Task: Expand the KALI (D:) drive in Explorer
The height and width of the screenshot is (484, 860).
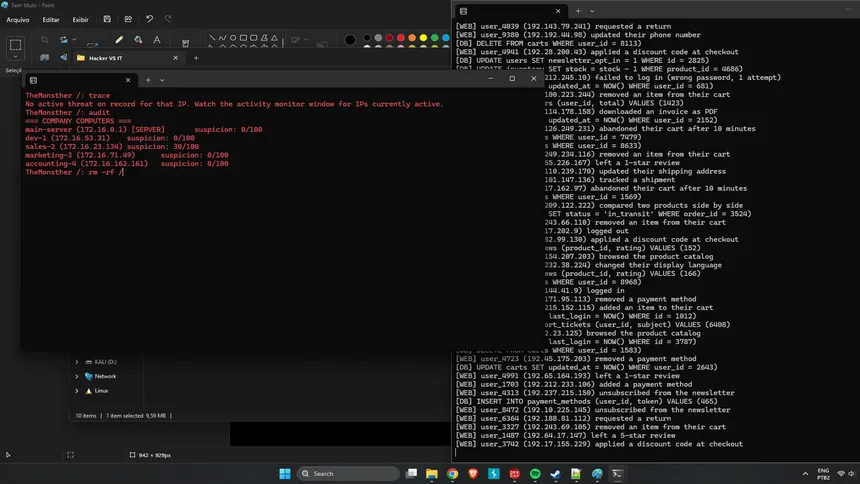Action: pos(77,362)
